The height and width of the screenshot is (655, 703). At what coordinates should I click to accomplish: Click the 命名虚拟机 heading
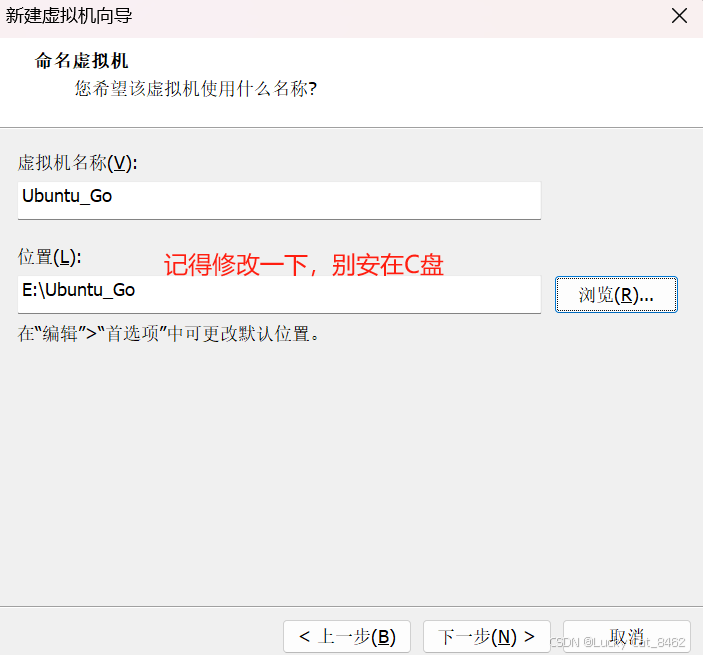point(82,61)
